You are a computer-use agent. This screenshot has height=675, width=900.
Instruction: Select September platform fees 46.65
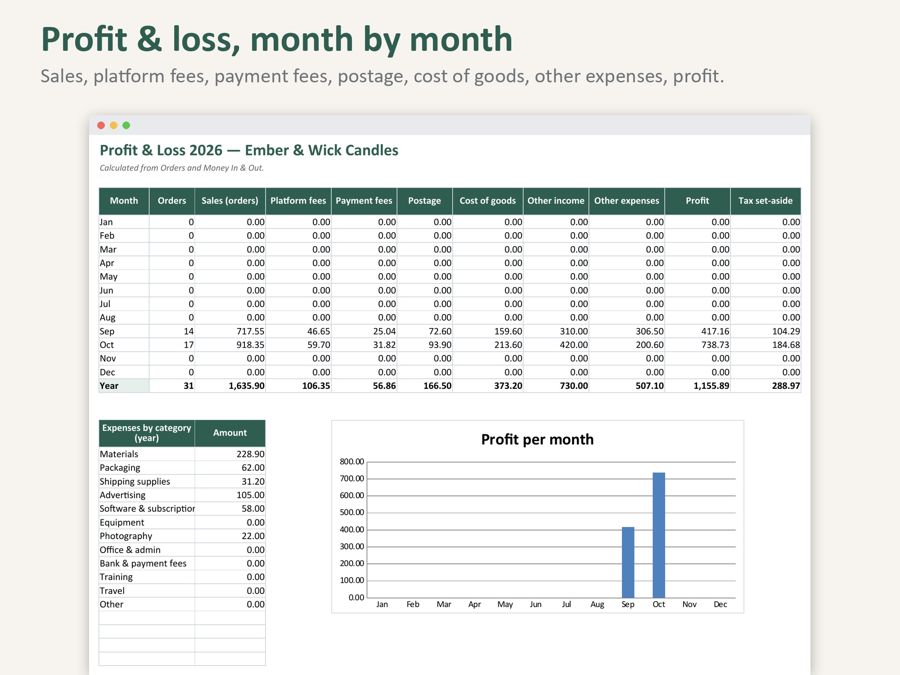pyautogui.click(x=298, y=331)
